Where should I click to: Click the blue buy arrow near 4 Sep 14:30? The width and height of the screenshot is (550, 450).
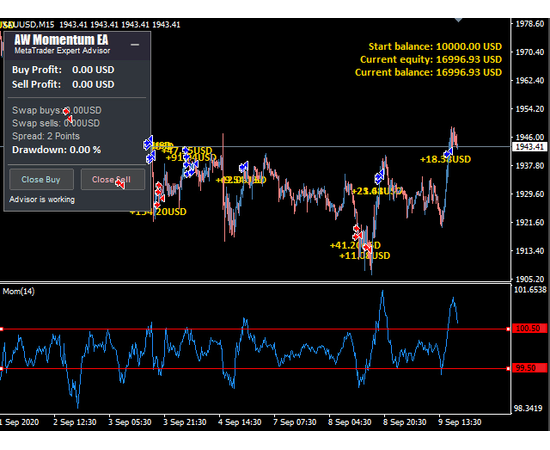244,167
